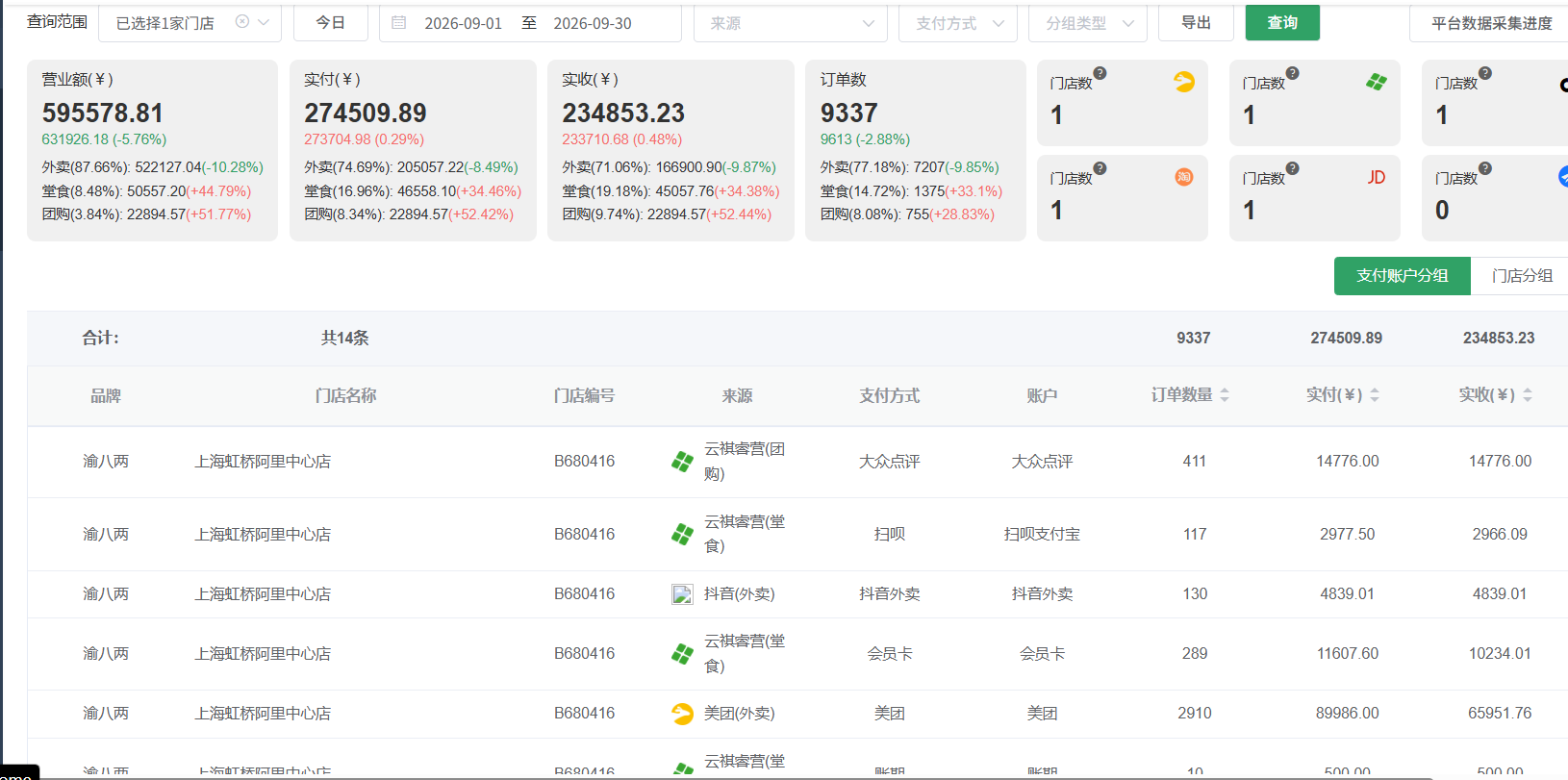Click the green 查询 button
Image resolution: width=1568 pixels, height=780 pixels.
pyautogui.click(x=1282, y=22)
